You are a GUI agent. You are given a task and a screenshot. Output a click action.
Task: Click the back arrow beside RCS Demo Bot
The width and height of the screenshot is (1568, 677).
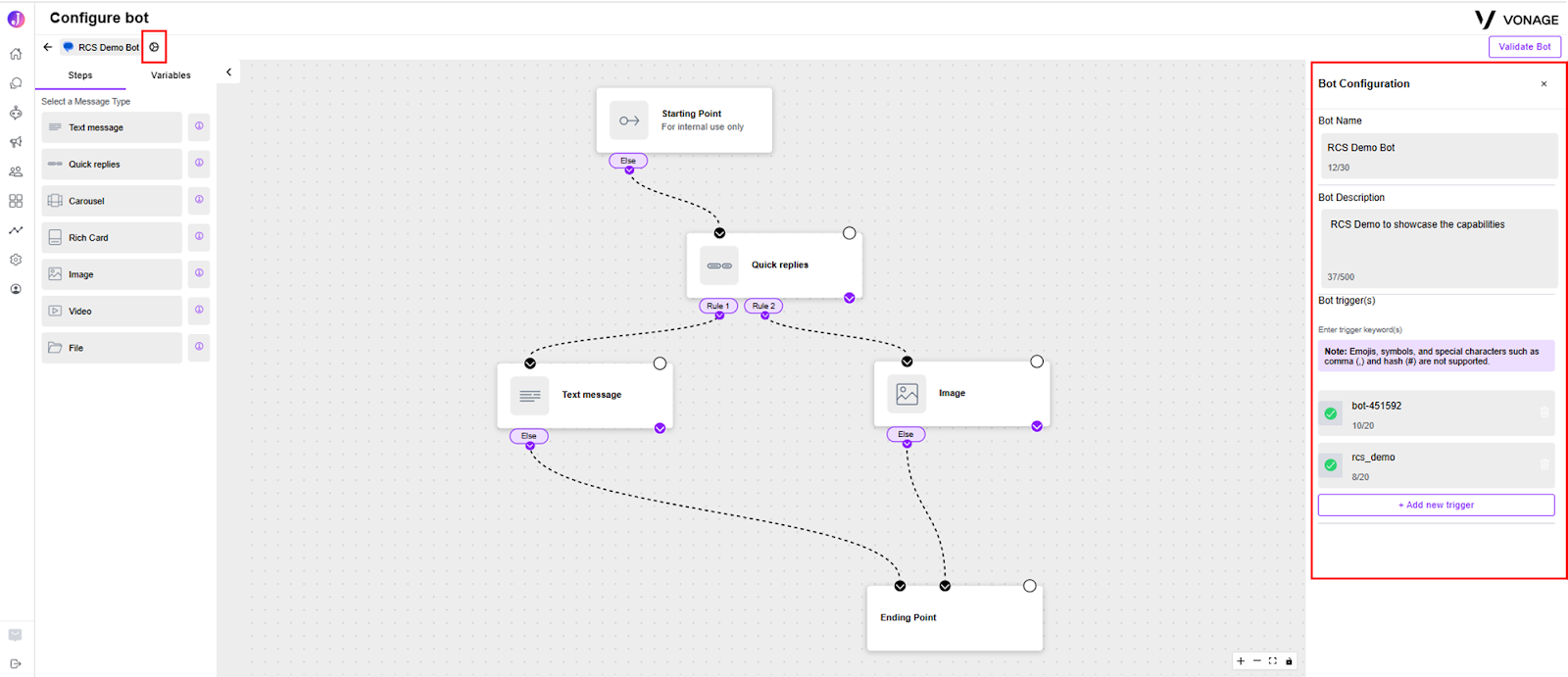(47, 47)
